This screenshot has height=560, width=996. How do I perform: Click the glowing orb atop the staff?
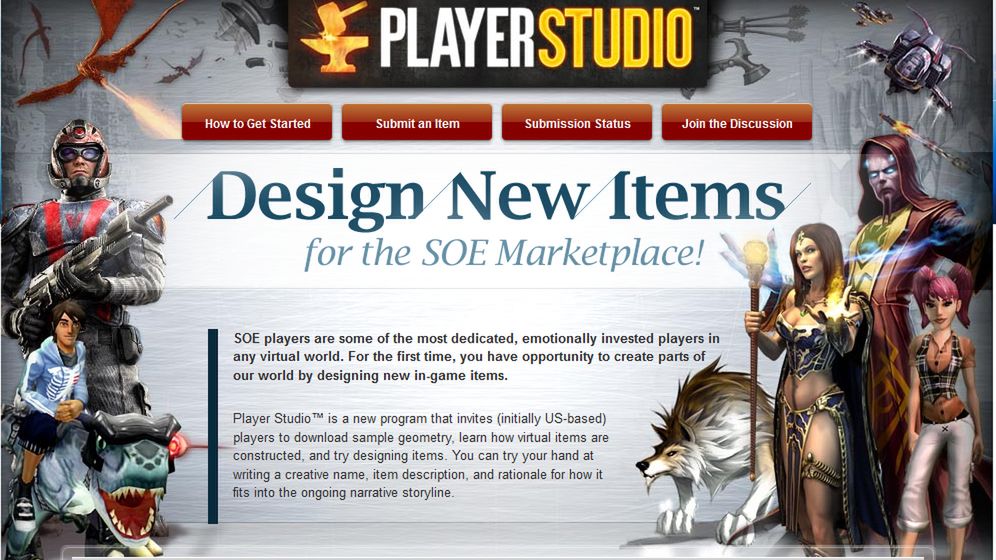755,252
